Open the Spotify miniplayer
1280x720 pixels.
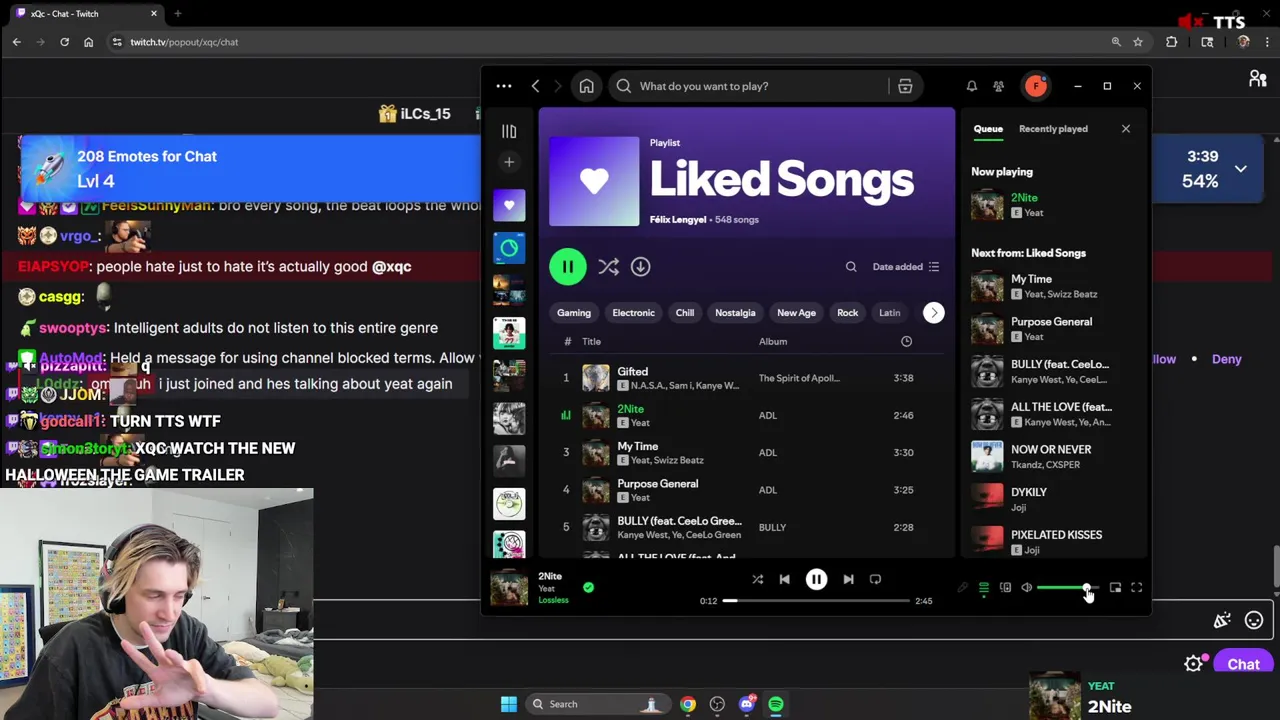1115,589
